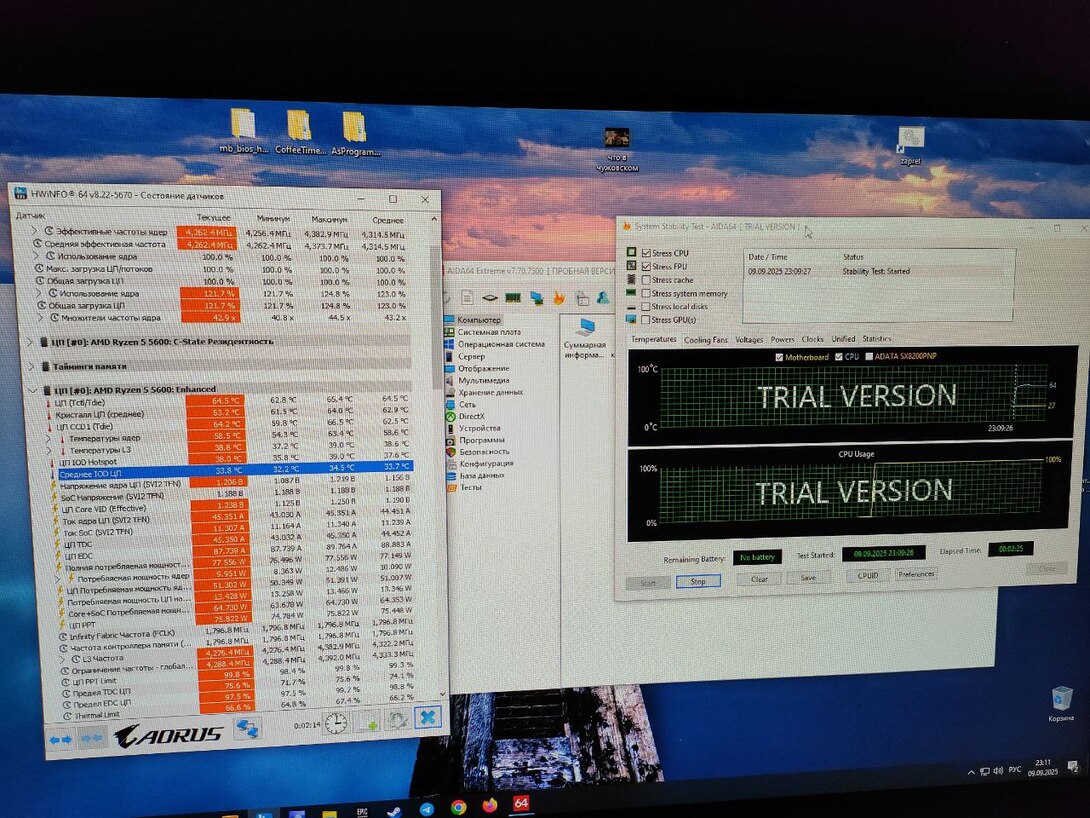
Task: Expand the Потребляемая мощность ядер row
Action: coord(58,578)
